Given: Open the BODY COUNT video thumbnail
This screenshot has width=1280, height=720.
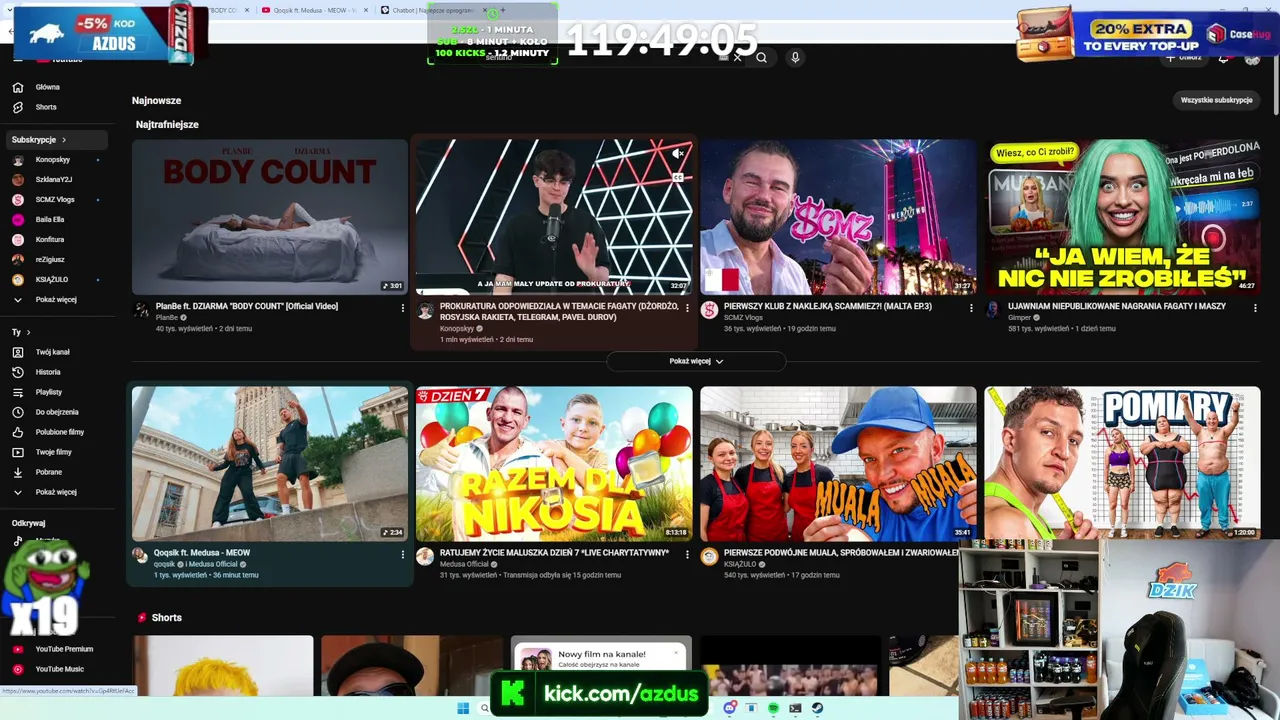Looking at the screenshot, I should 270,216.
